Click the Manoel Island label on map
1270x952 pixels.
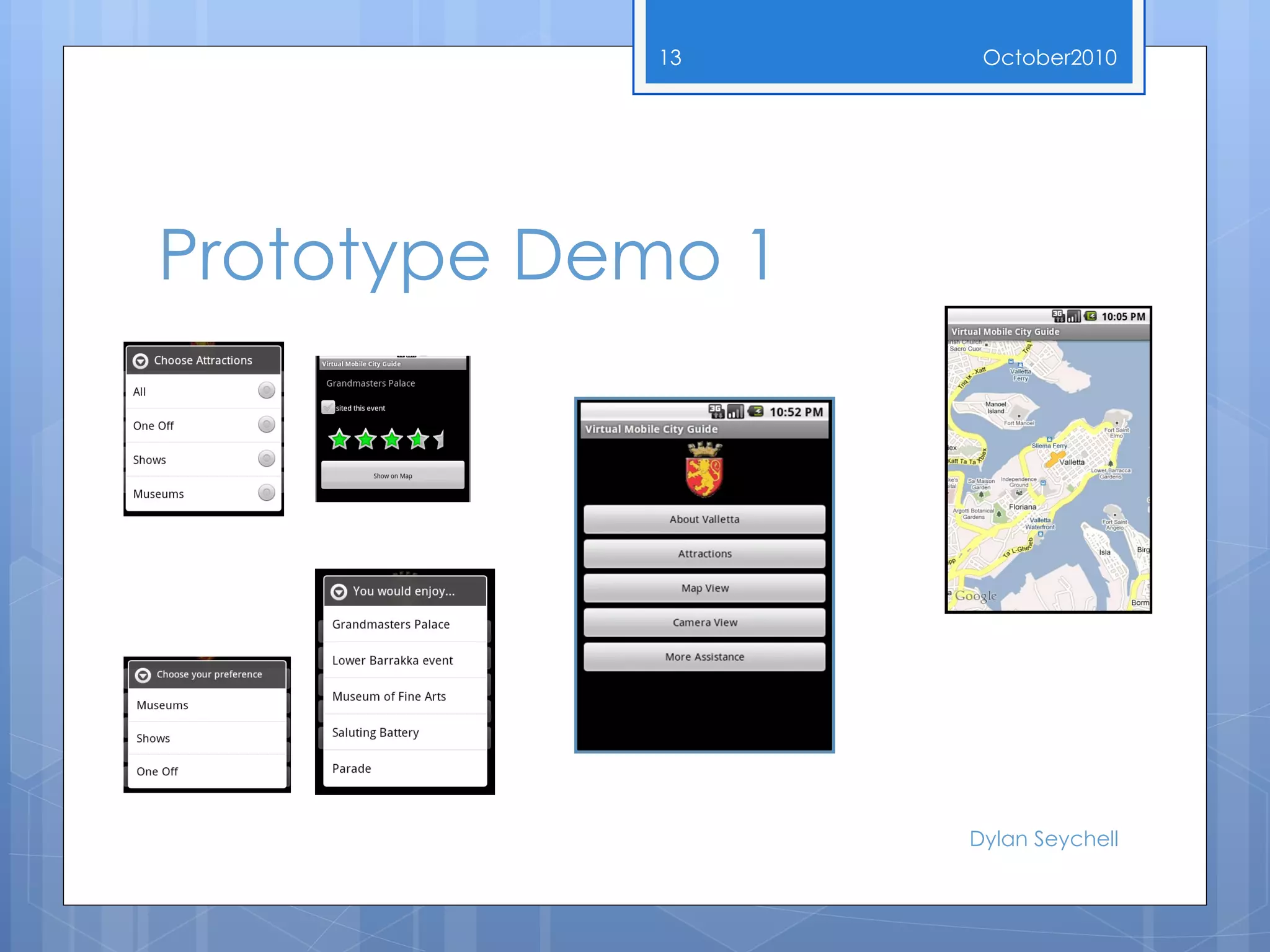coord(996,407)
